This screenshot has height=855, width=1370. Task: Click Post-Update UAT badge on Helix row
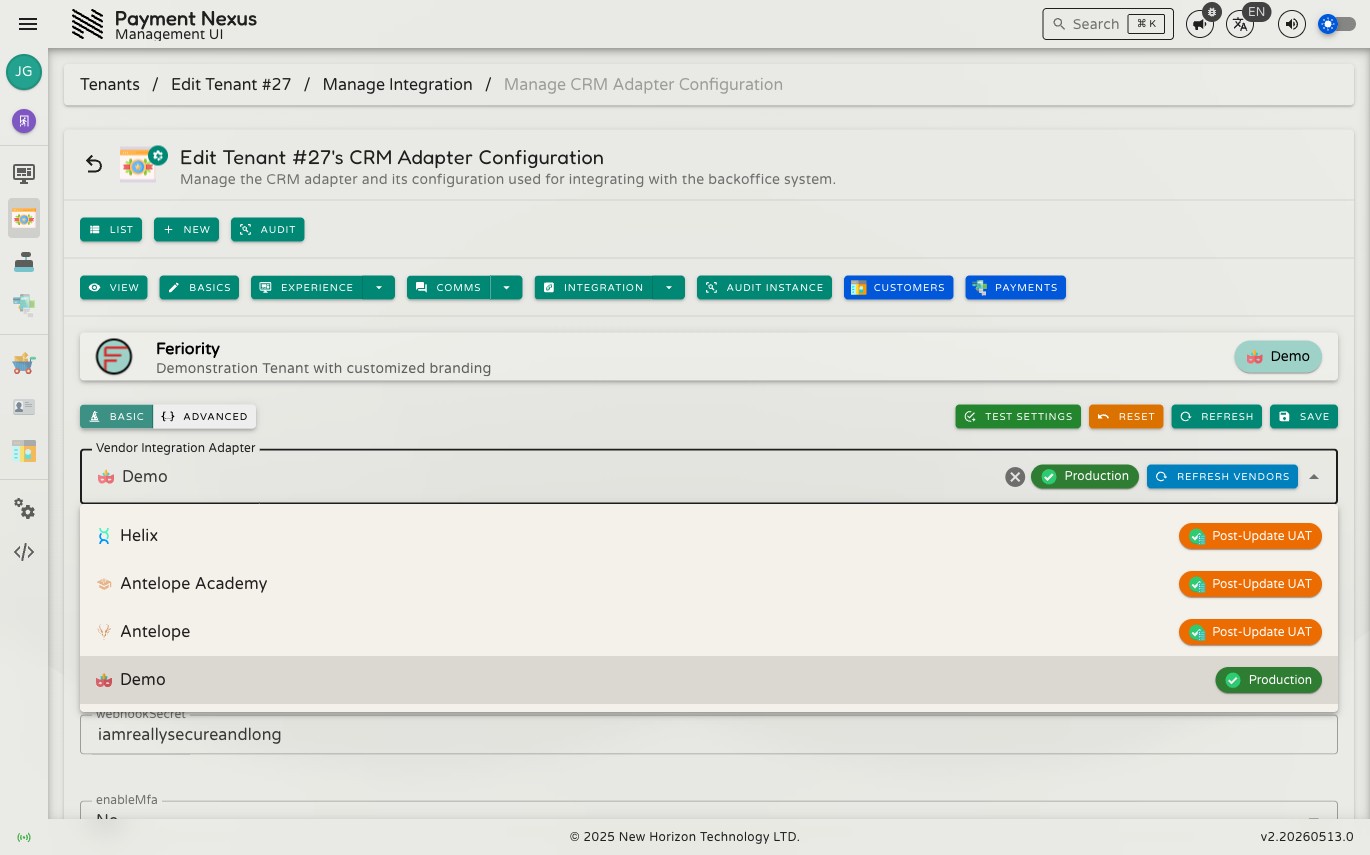click(x=1250, y=536)
